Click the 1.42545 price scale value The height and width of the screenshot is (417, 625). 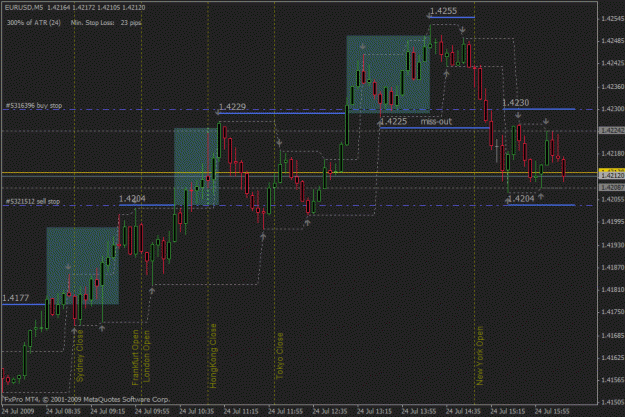612,18
